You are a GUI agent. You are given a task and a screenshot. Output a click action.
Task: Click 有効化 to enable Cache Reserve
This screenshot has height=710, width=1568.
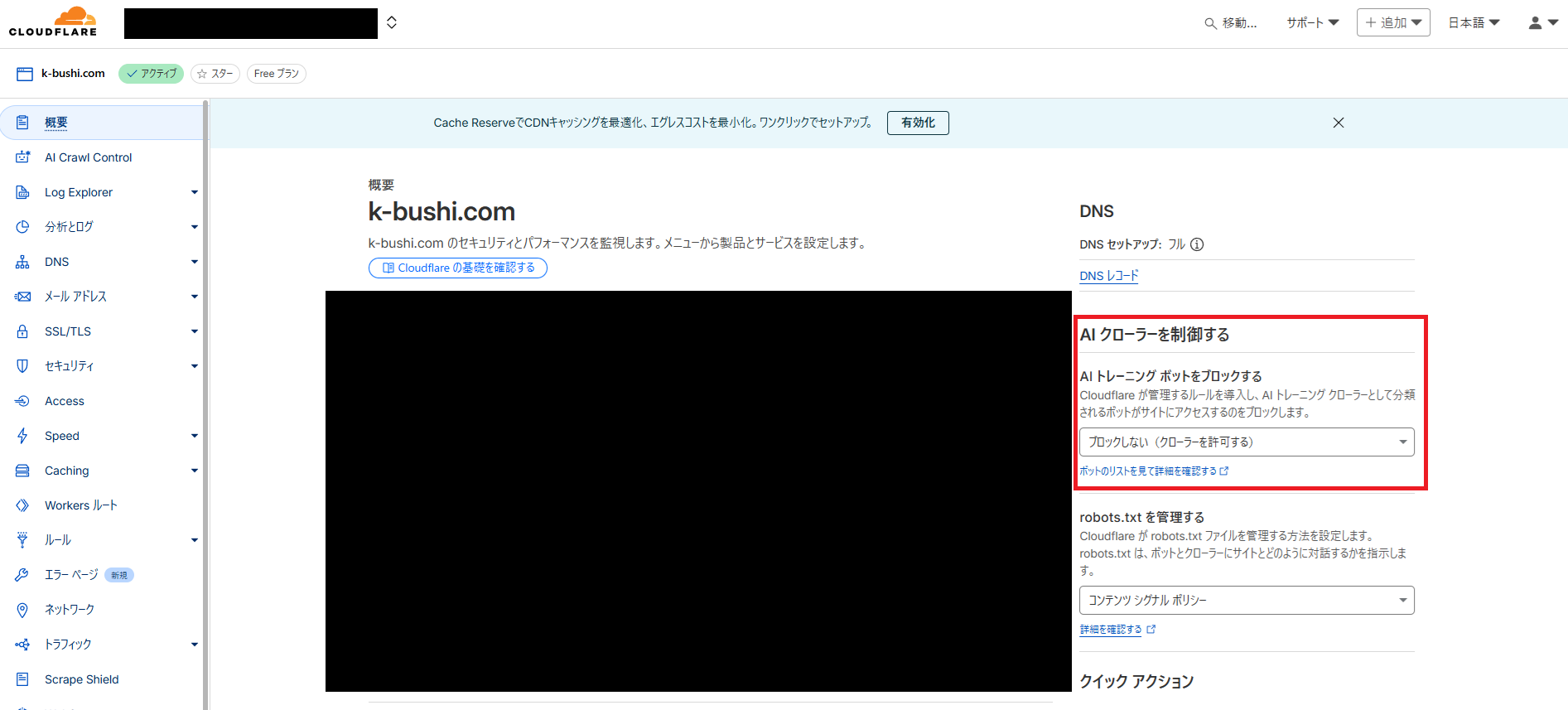coord(918,123)
